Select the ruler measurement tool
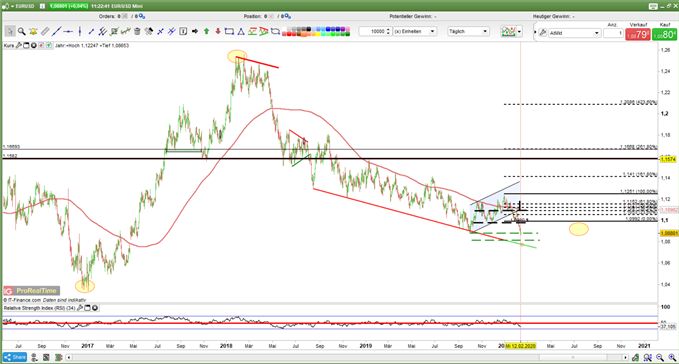Viewport: 679px width, 364px height. (x=45, y=32)
